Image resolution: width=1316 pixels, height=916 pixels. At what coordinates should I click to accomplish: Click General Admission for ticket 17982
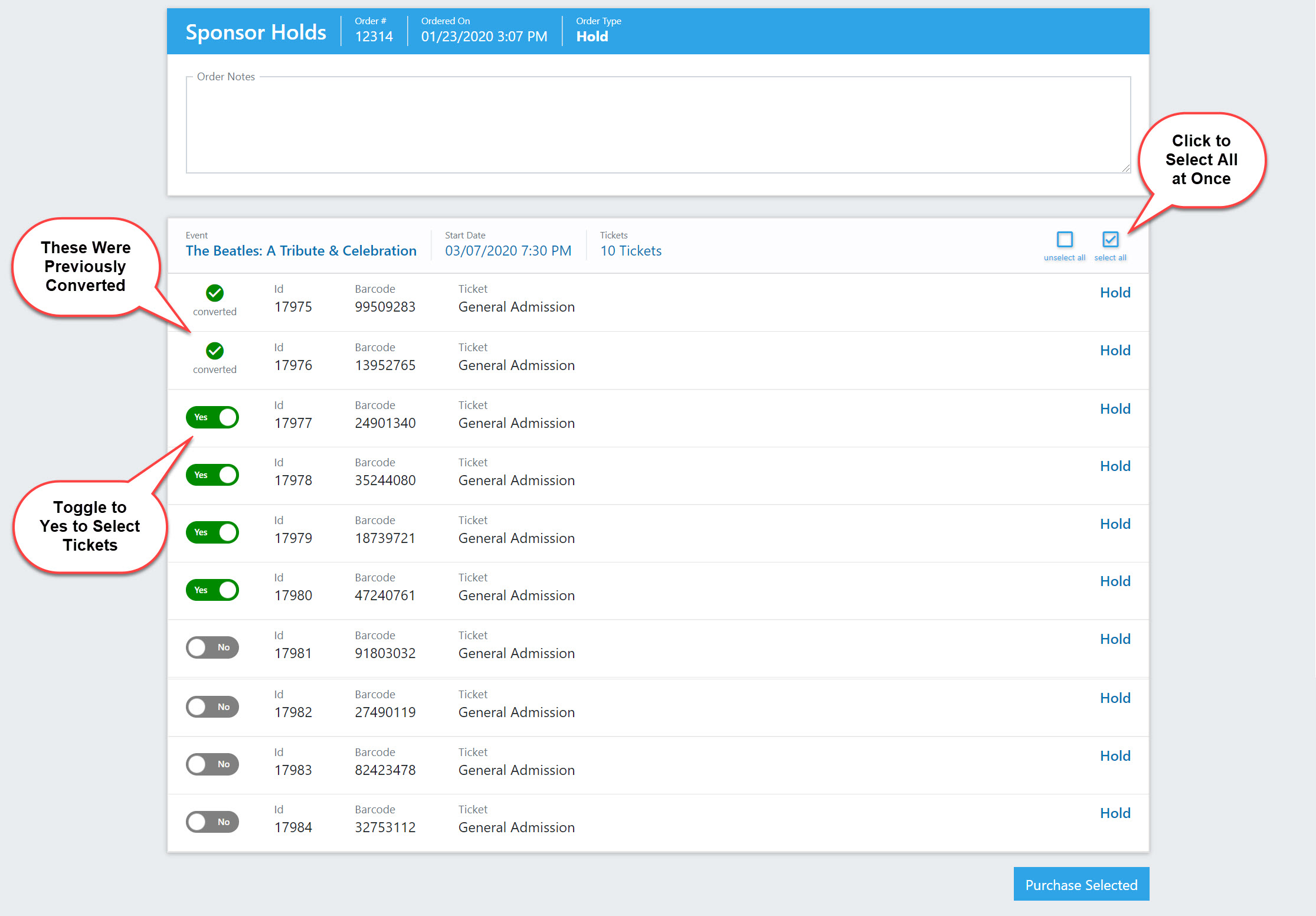[516, 712]
